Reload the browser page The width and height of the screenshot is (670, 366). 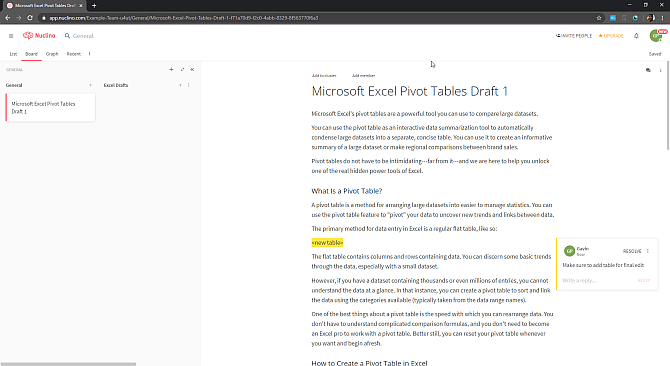click(30, 18)
